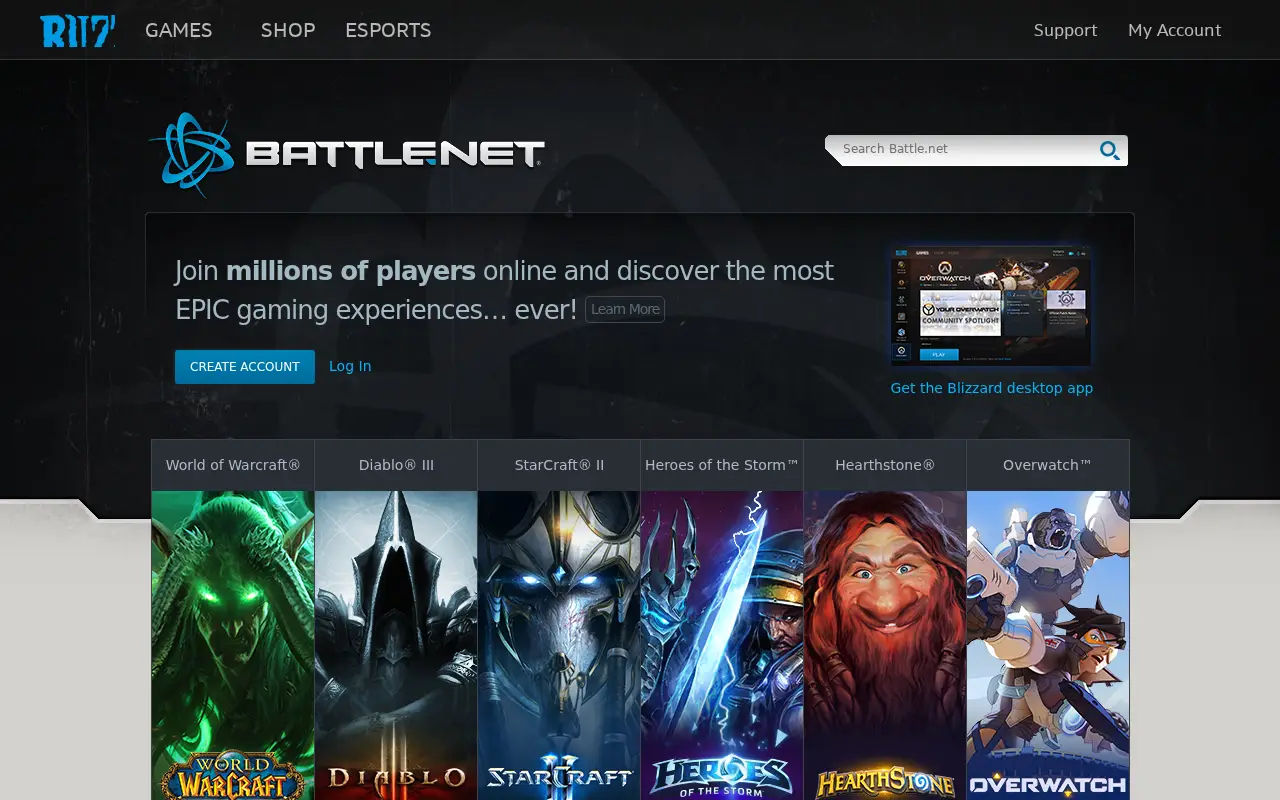Open My Account menu
The width and height of the screenshot is (1280, 800).
pos(1174,30)
